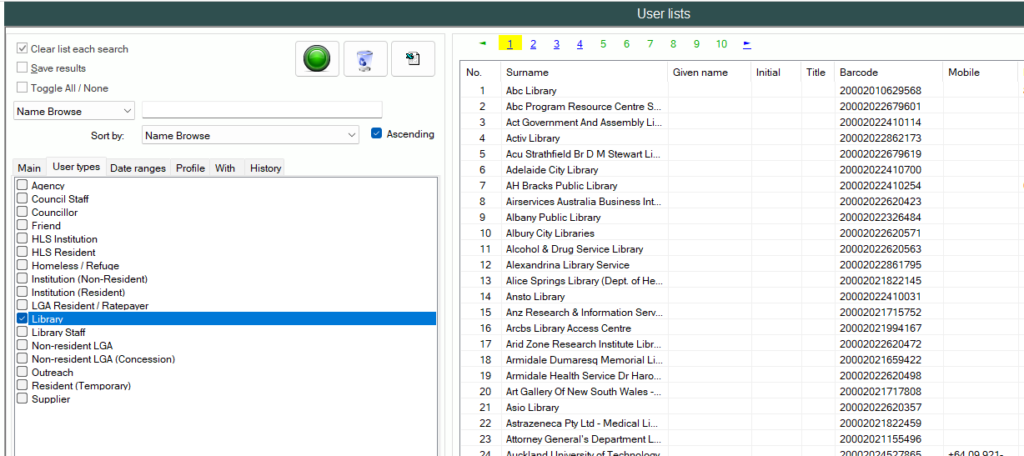Tick the Toggle All / None checkbox
Viewport: 1024px width, 456px height.
click(x=22, y=88)
